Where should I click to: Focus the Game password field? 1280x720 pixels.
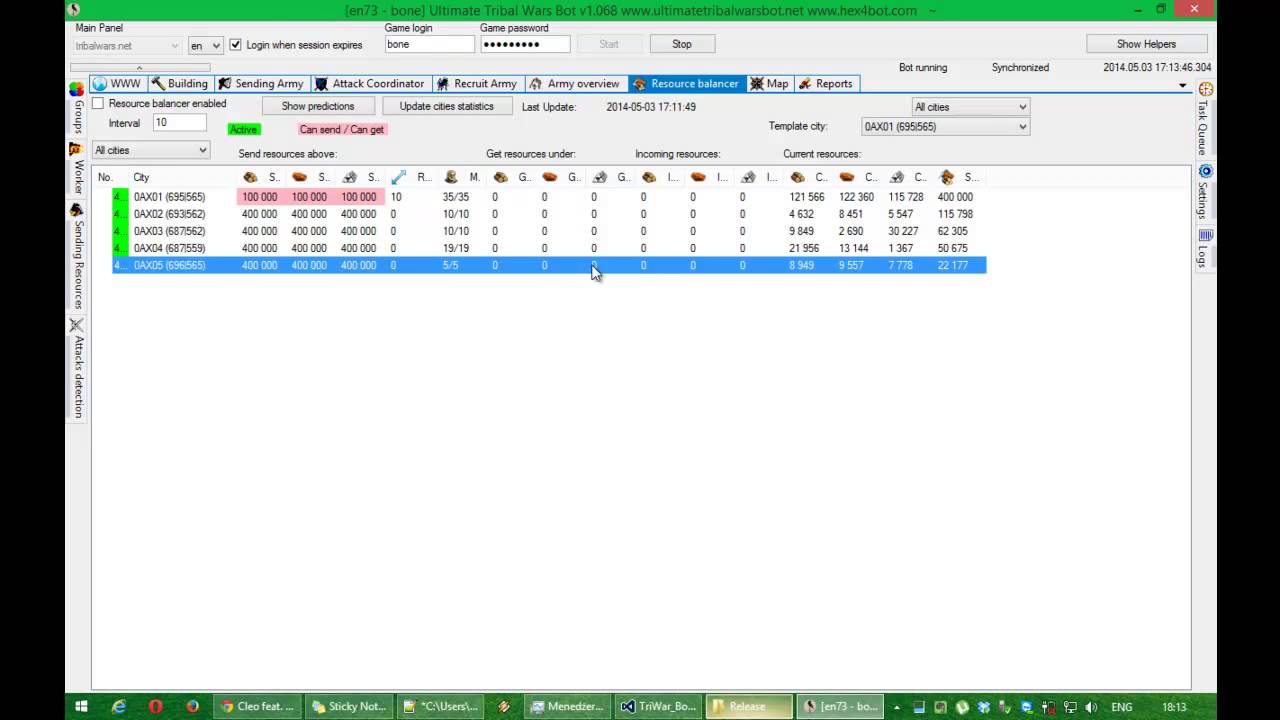coord(525,44)
